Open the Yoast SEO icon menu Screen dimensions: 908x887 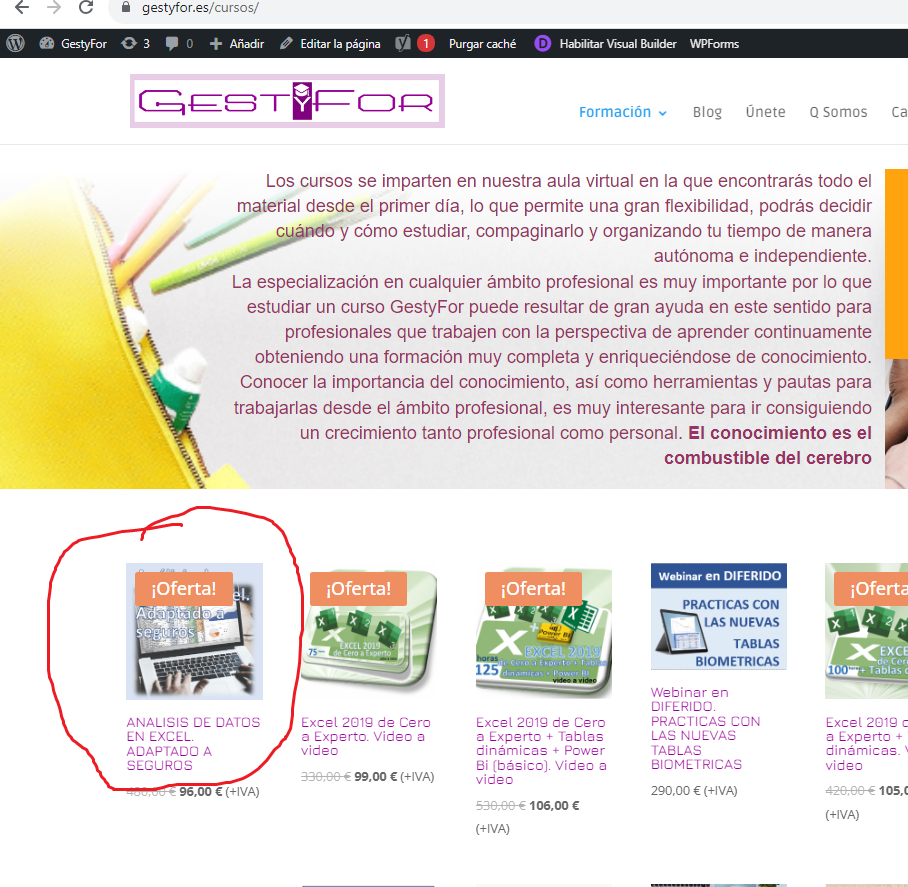click(403, 43)
